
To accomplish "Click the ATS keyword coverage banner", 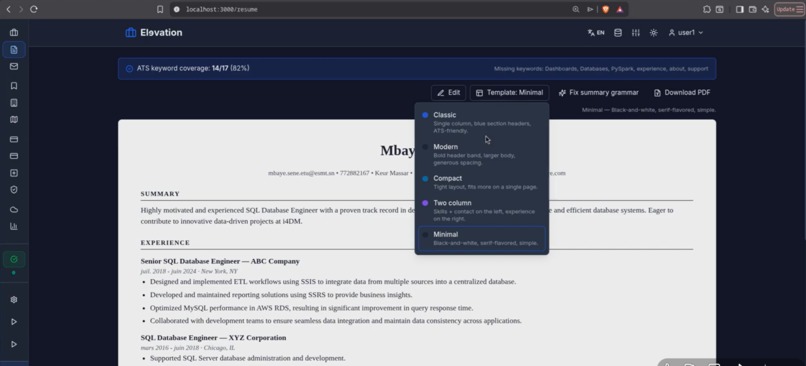I will (417, 68).
